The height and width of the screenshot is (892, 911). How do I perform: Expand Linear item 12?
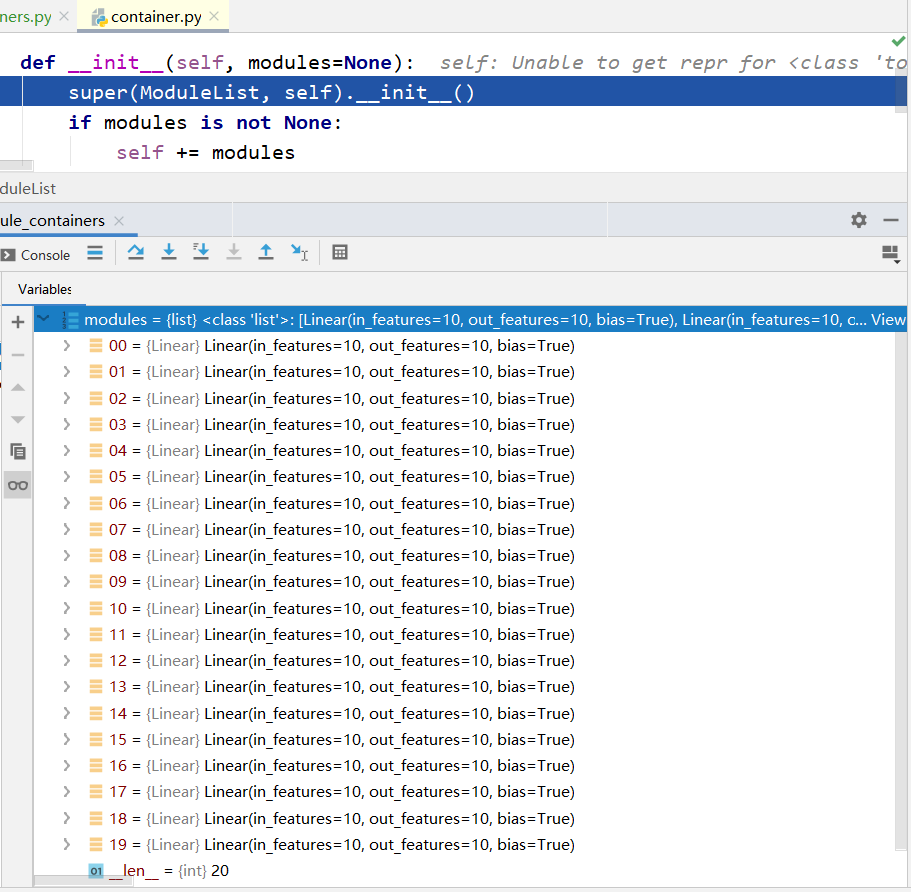pos(67,661)
